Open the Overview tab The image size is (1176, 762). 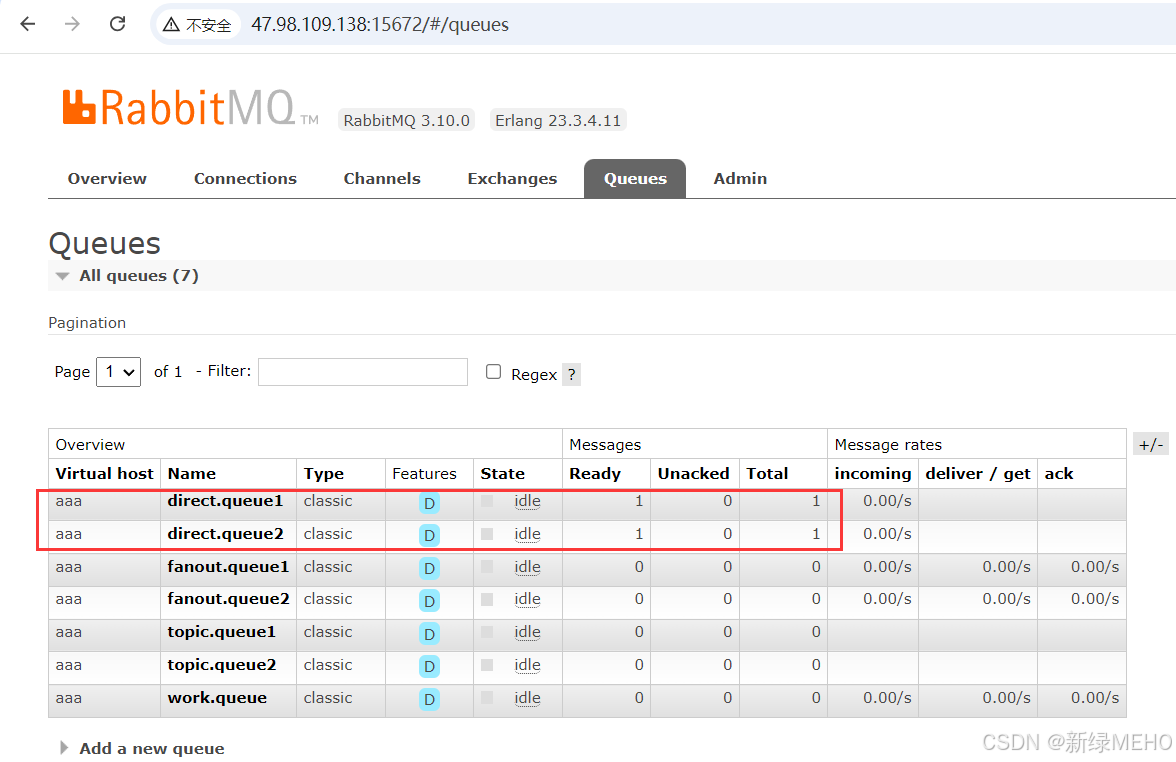point(107,178)
